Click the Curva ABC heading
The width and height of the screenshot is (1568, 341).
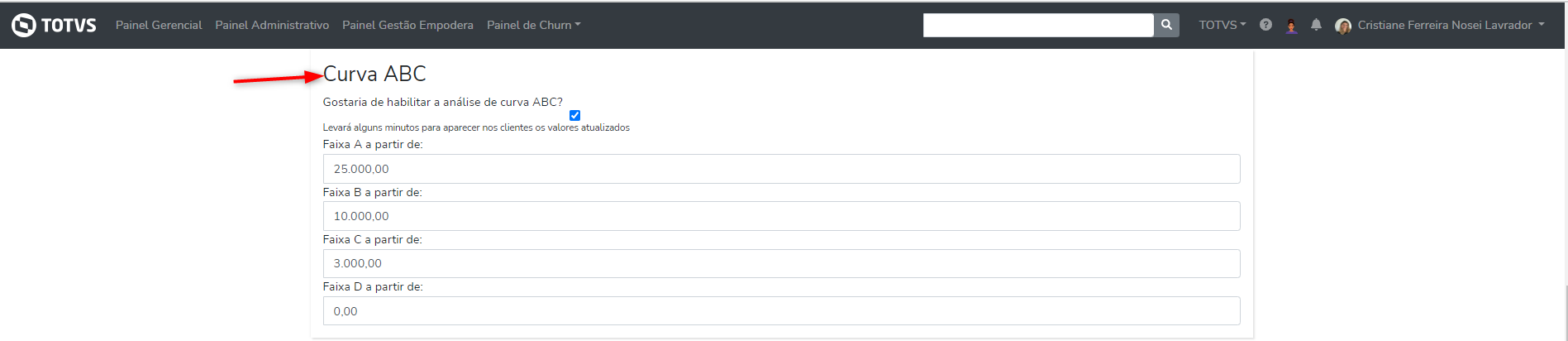point(374,74)
